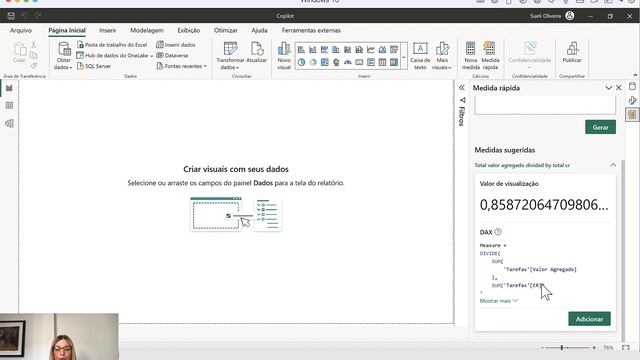This screenshot has height=360, width=640.
Task: Open the top pane icon on far-right strip
Action: point(632,87)
